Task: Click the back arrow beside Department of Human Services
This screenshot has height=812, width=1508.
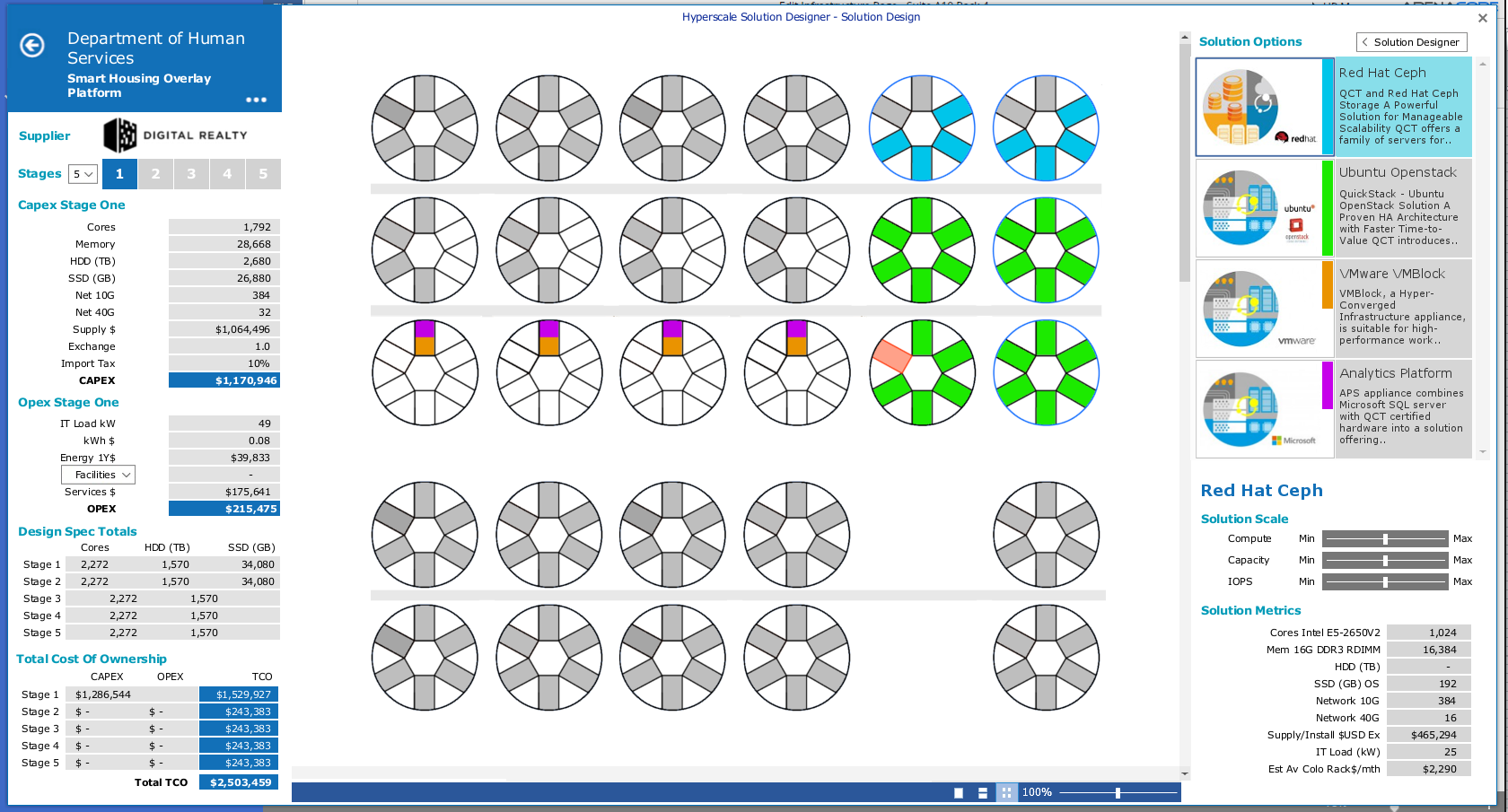Action: click(31, 46)
